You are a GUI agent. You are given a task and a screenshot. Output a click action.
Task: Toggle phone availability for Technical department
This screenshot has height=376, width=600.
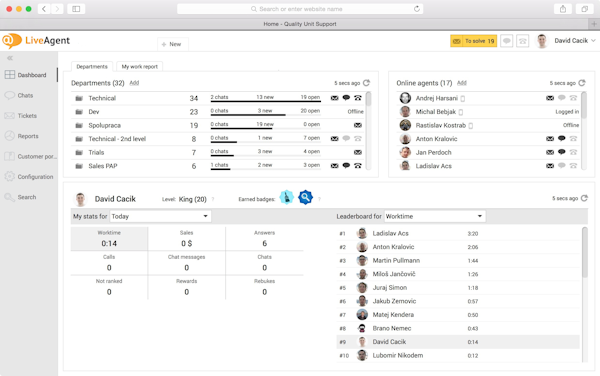[x=358, y=98]
